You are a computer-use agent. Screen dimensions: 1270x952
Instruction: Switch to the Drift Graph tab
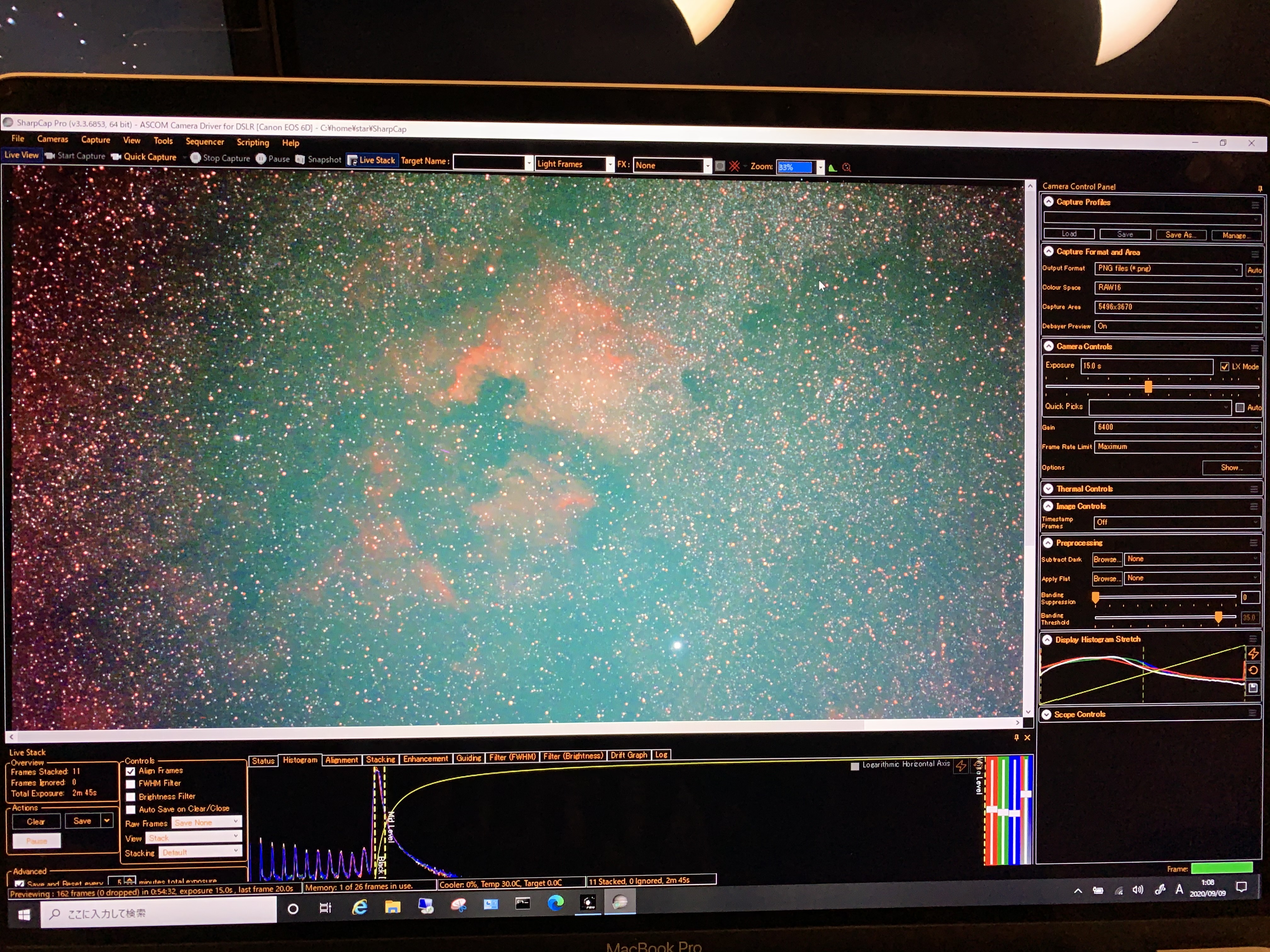[x=629, y=755]
